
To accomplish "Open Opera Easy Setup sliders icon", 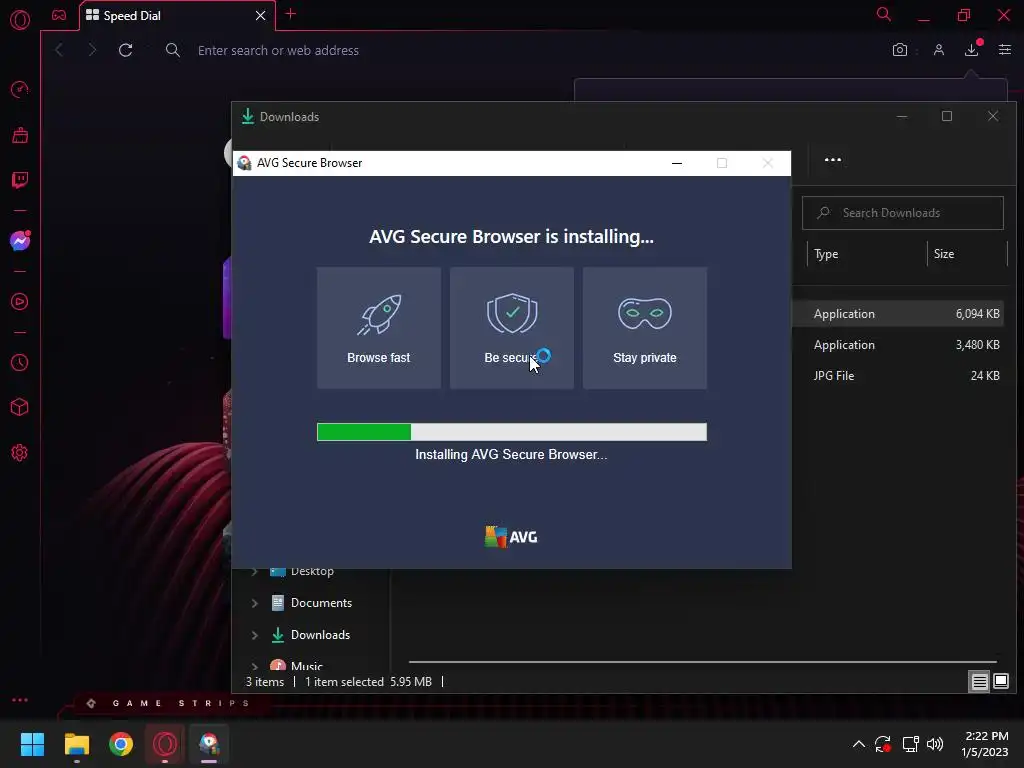I will coord(1004,50).
